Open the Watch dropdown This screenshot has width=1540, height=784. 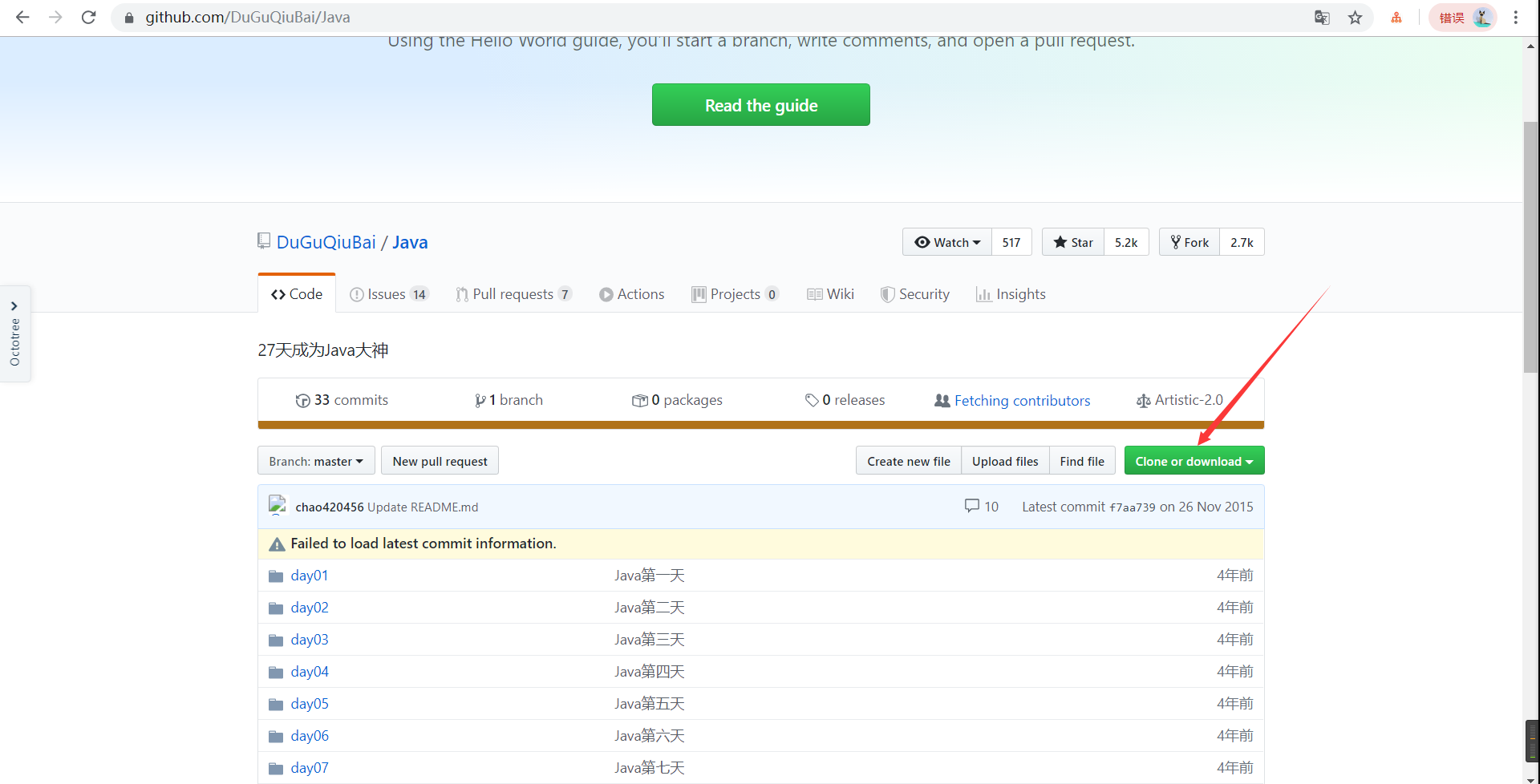point(947,242)
